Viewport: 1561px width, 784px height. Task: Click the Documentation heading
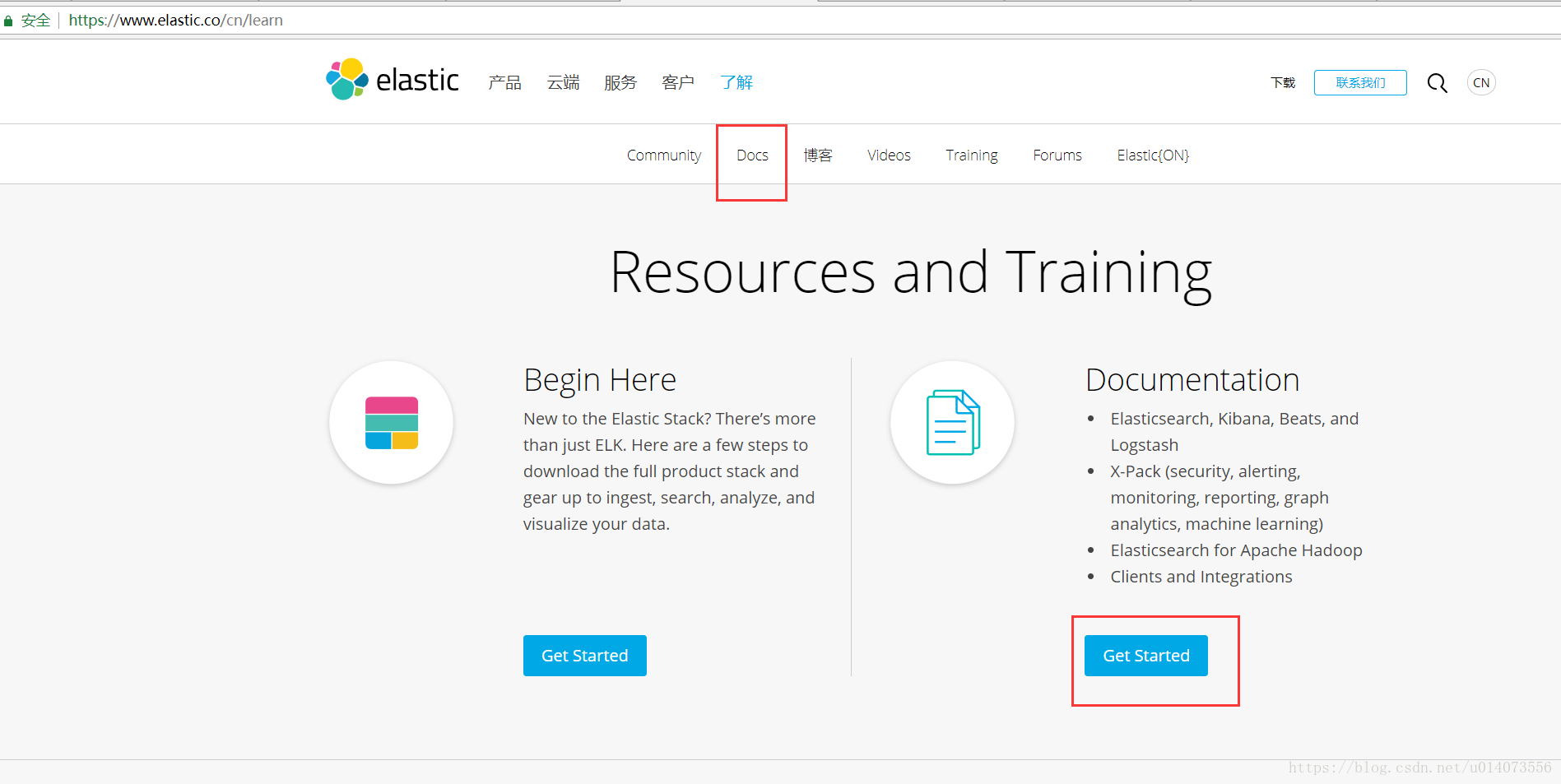[1192, 380]
